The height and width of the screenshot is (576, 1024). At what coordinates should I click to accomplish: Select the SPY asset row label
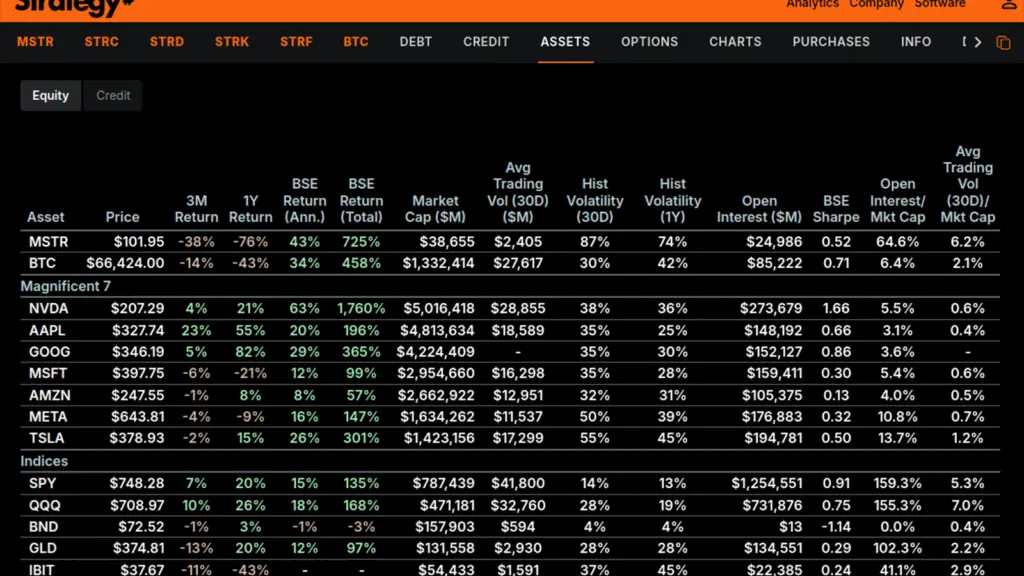[x=42, y=483]
